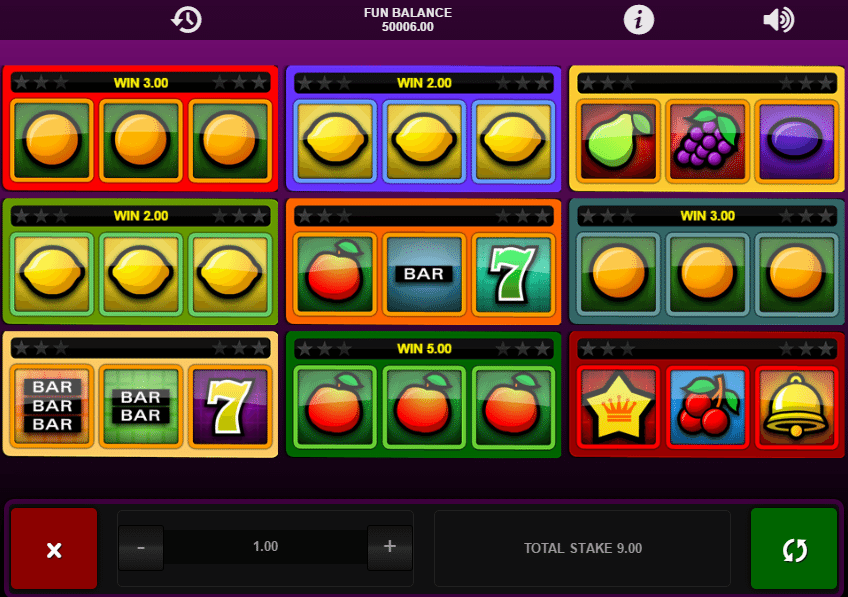
Task: Click the red X cancel button
Action: pos(54,548)
